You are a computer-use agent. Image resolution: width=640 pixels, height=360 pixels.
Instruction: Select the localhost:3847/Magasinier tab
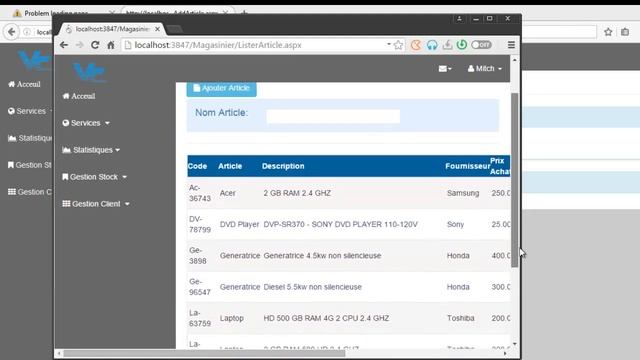111,29
